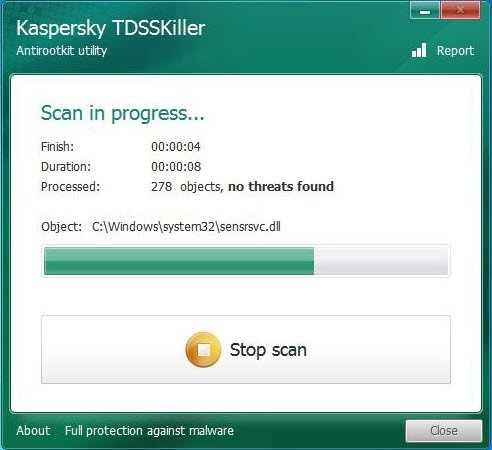Viewport: 492px width, 450px height.
Task: Click the Close button at bottom
Action: (444, 431)
